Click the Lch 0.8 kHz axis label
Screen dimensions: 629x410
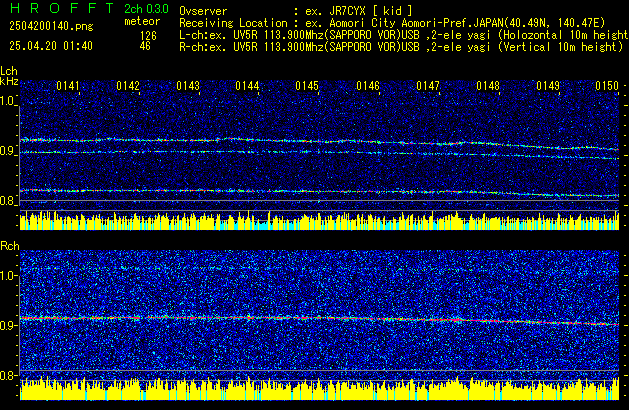click(x=8, y=201)
